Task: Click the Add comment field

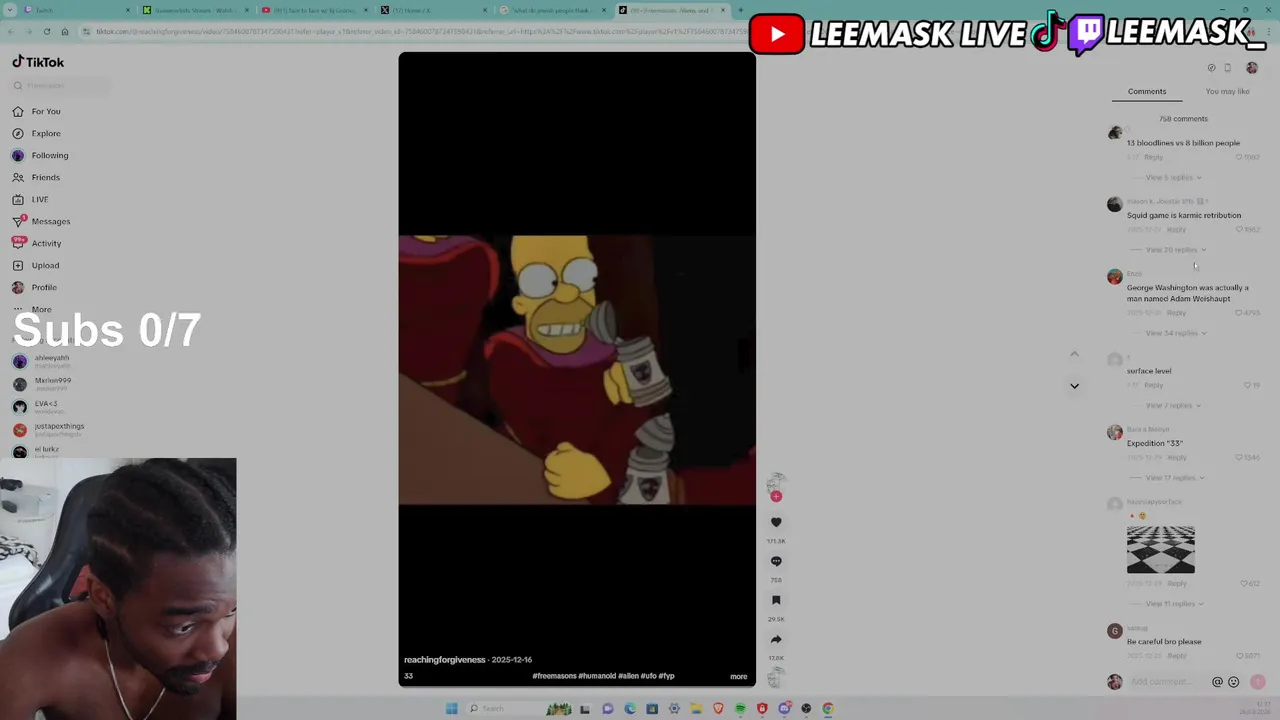Action: pos(1168,682)
